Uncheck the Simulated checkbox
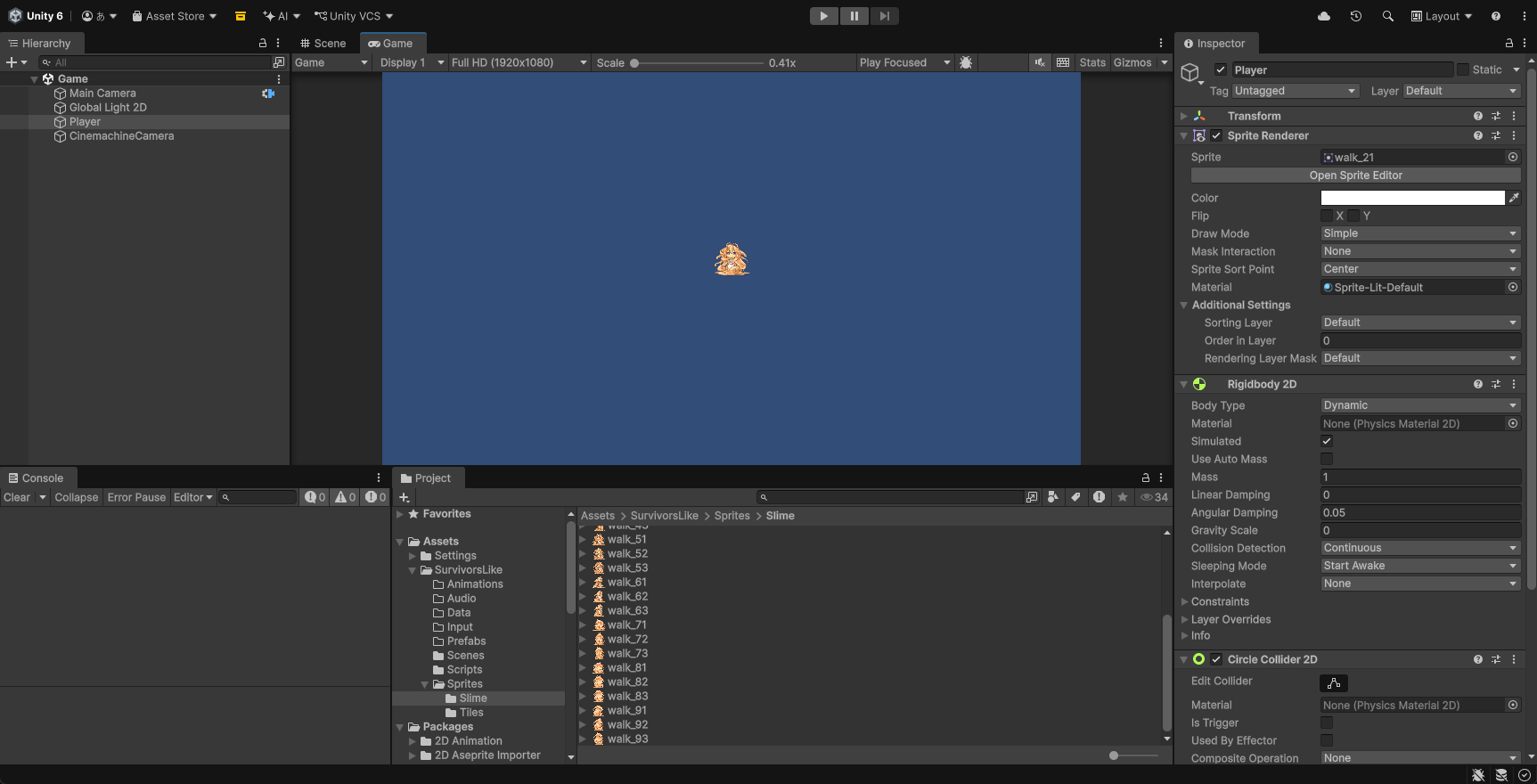Image resolution: width=1537 pixels, height=784 pixels. point(1327,441)
